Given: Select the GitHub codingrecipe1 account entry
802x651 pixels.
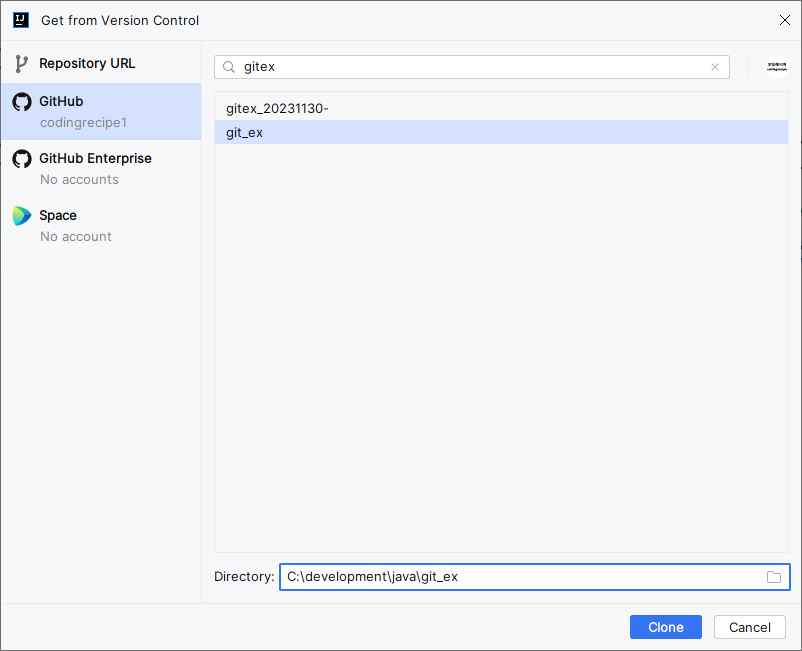Looking at the screenshot, I should pyautogui.click(x=101, y=111).
